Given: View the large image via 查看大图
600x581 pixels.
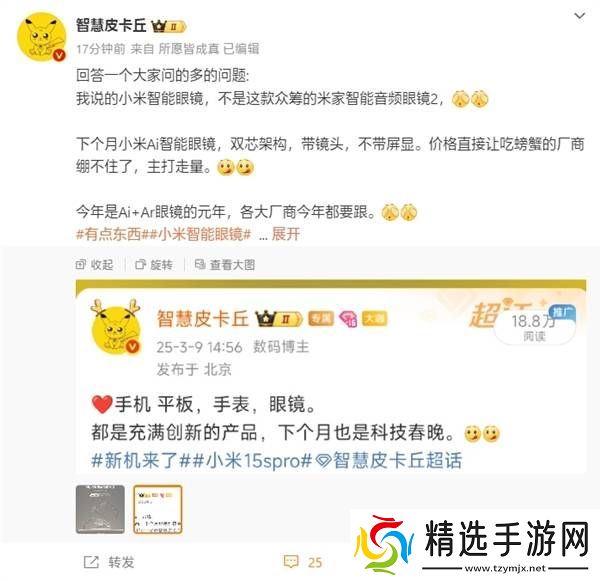Looking at the screenshot, I should click(x=225, y=264).
